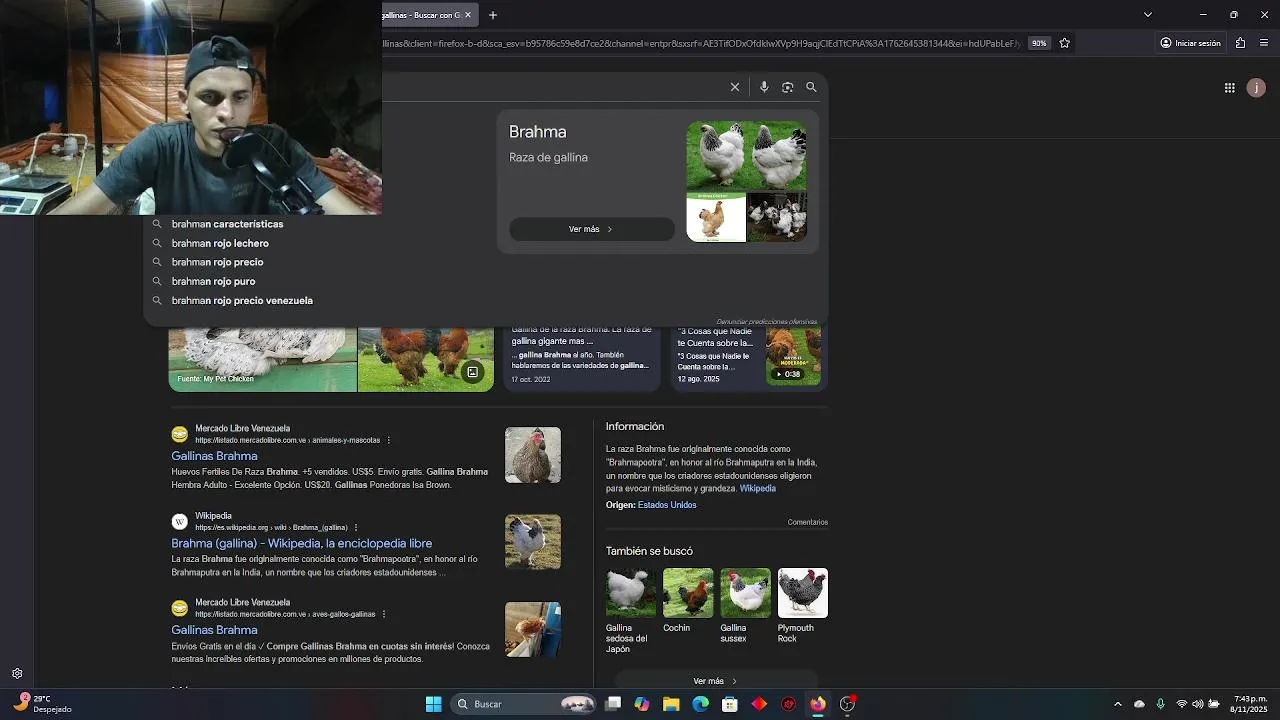Select suggestion brahman rojo lechero
Image resolution: width=1280 pixels, height=720 pixels.
220,243
